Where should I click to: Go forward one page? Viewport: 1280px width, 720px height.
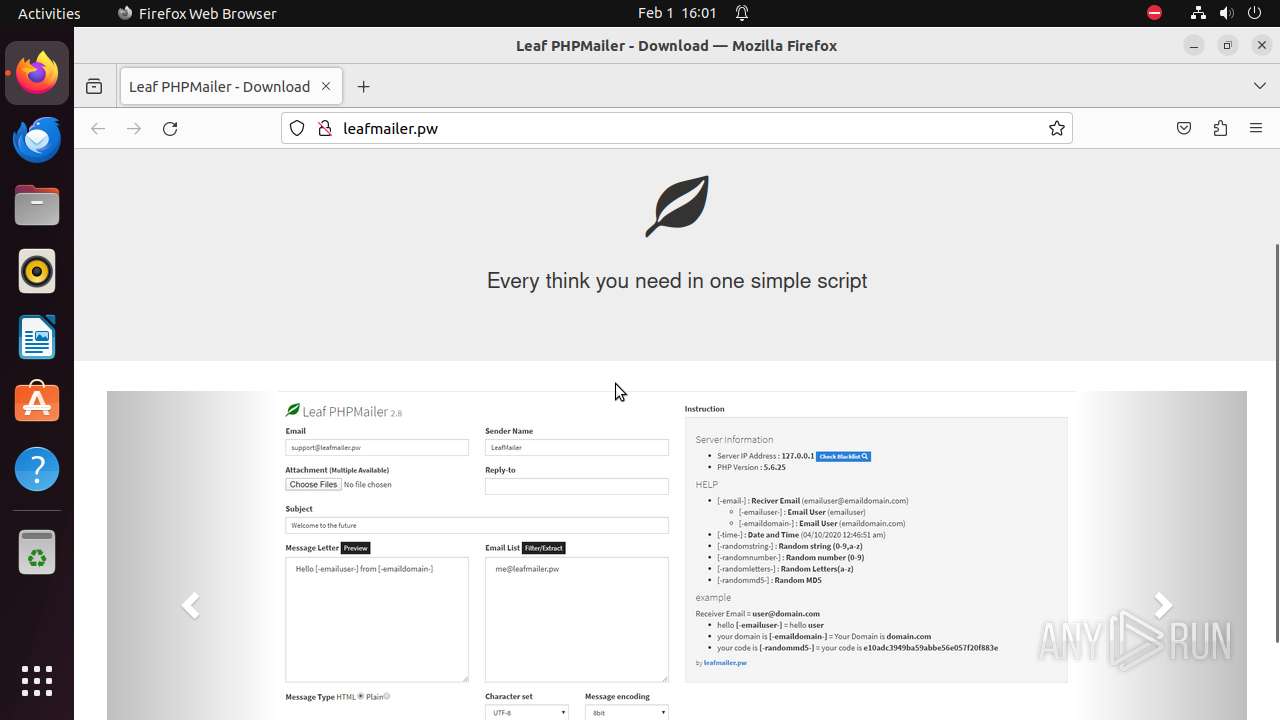(x=134, y=128)
